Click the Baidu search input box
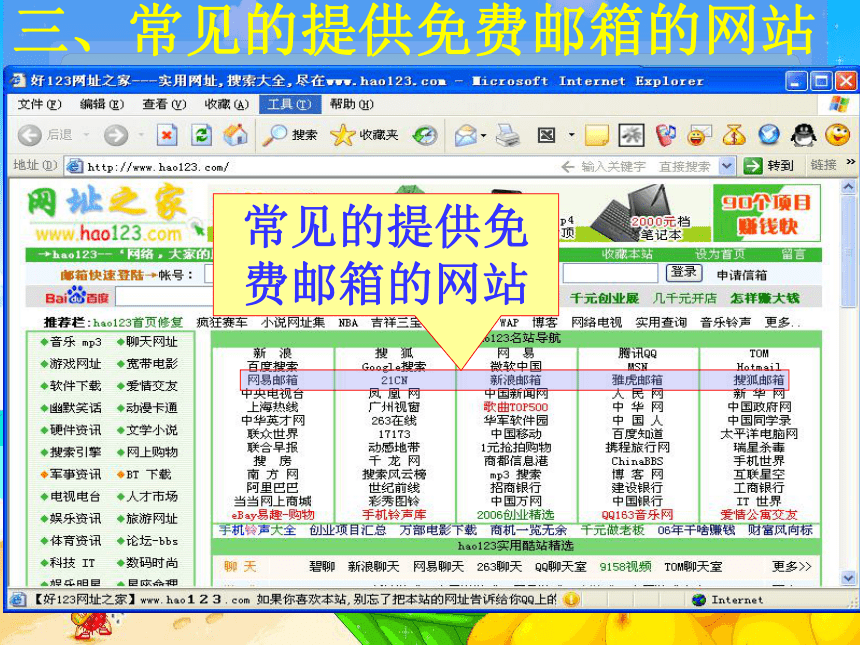860x645 pixels. 165,297
